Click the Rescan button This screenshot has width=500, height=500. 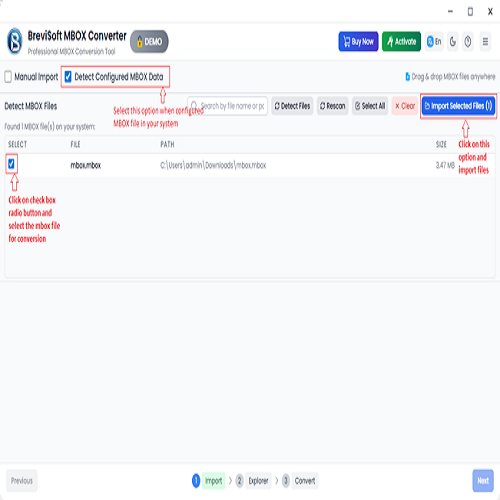click(333, 106)
